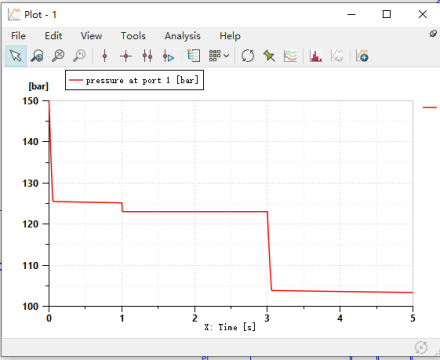Click the add curve plus icon
Viewport: 440px width, 360px height.
(x=362, y=56)
